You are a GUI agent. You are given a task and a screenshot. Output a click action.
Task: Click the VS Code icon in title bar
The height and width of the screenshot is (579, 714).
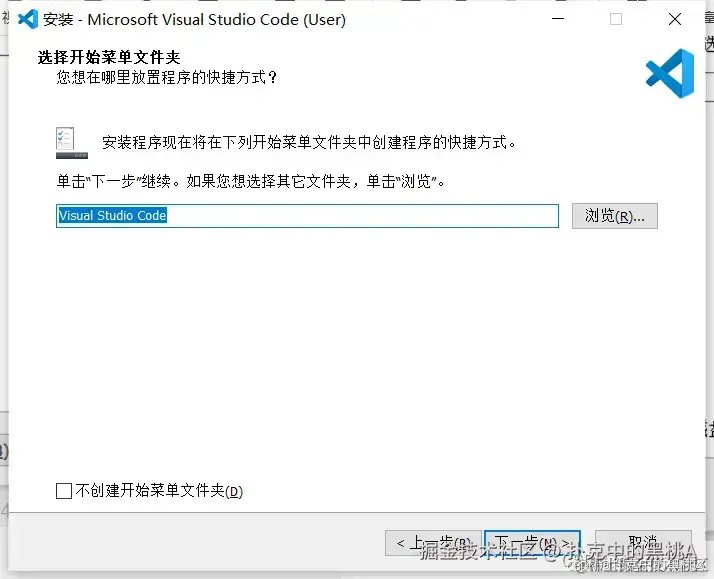pos(28,19)
